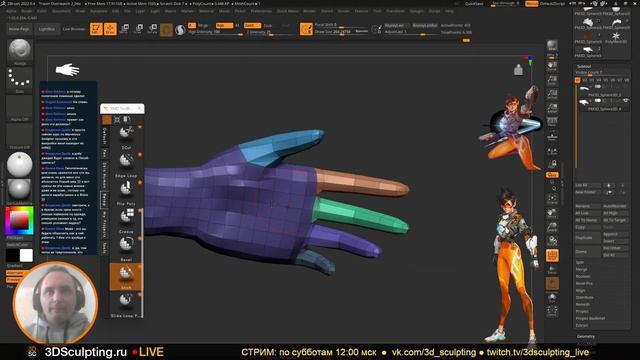
Task: Open LightBox browser
Action: point(47,29)
